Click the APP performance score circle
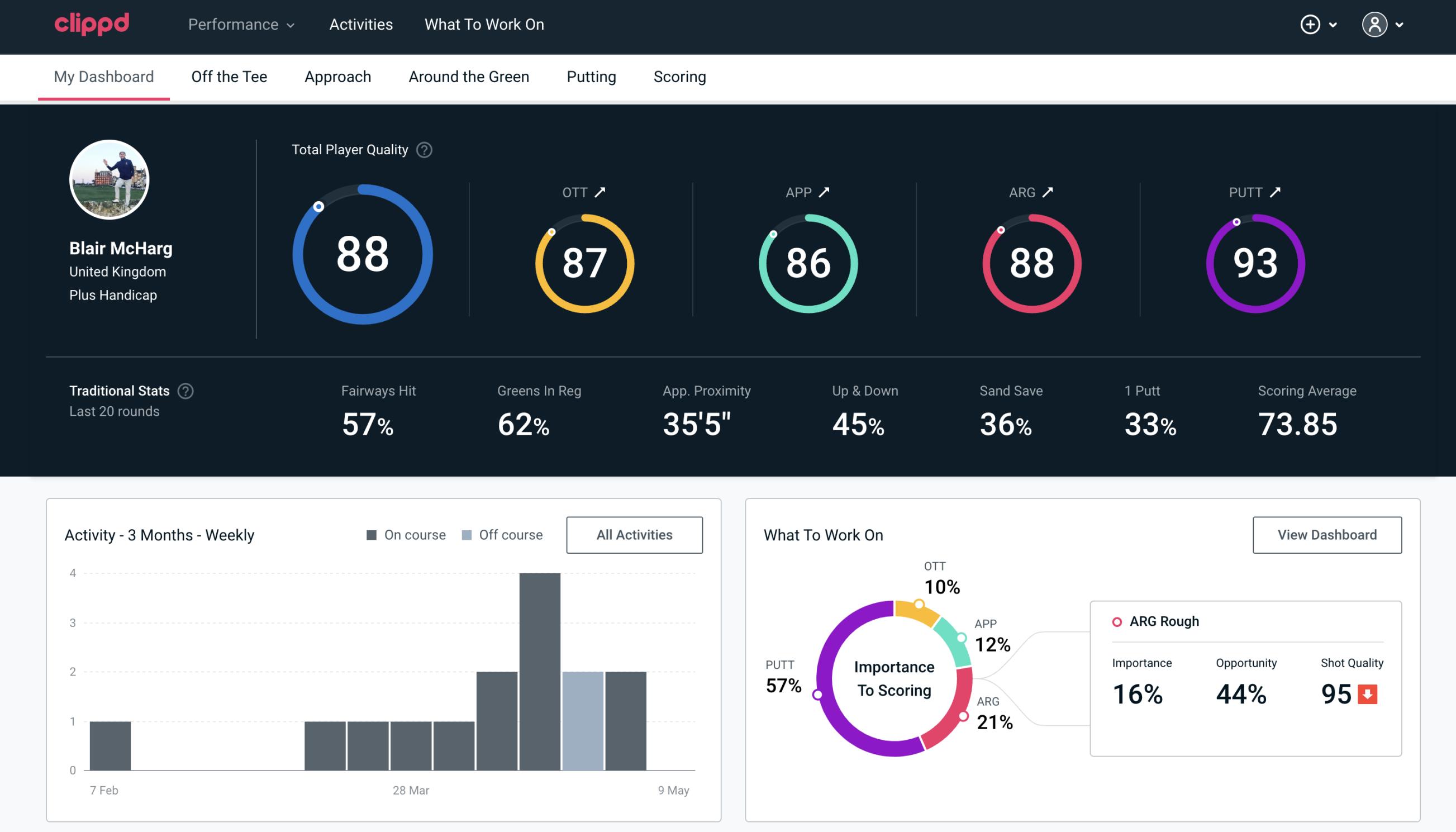This screenshot has height=832, width=1456. tap(809, 261)
